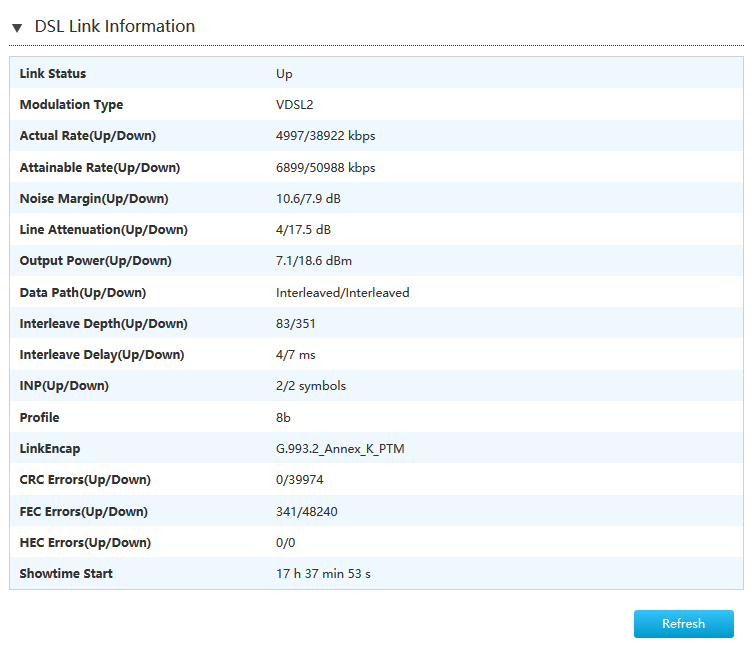The image size is (753, 650).
Task: Select the Link Status label
Action: tap(53, 74)
